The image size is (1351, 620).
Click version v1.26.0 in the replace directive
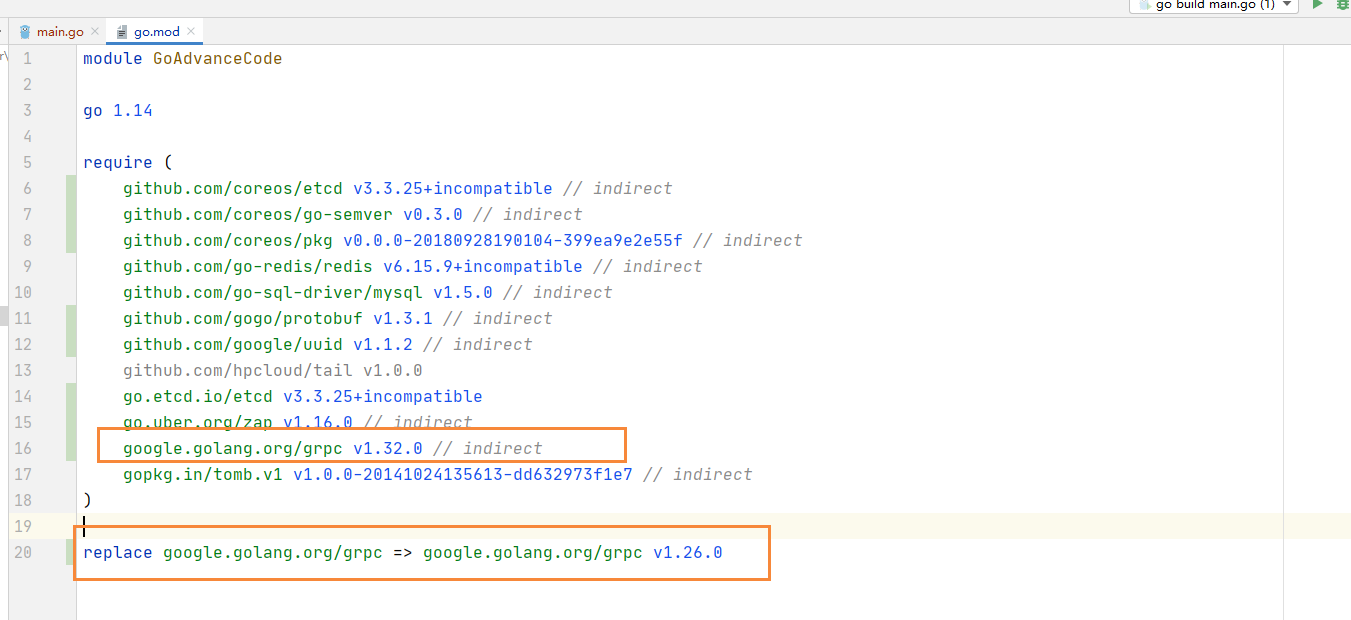pos(687,552)
